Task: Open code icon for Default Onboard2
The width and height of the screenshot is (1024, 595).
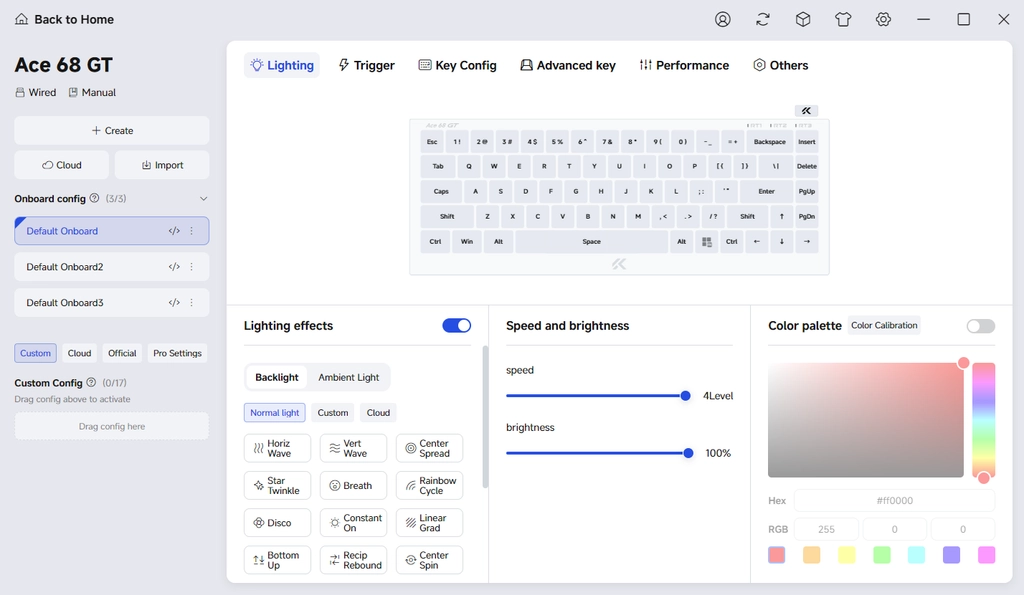Action: click(x=174, y=266)
